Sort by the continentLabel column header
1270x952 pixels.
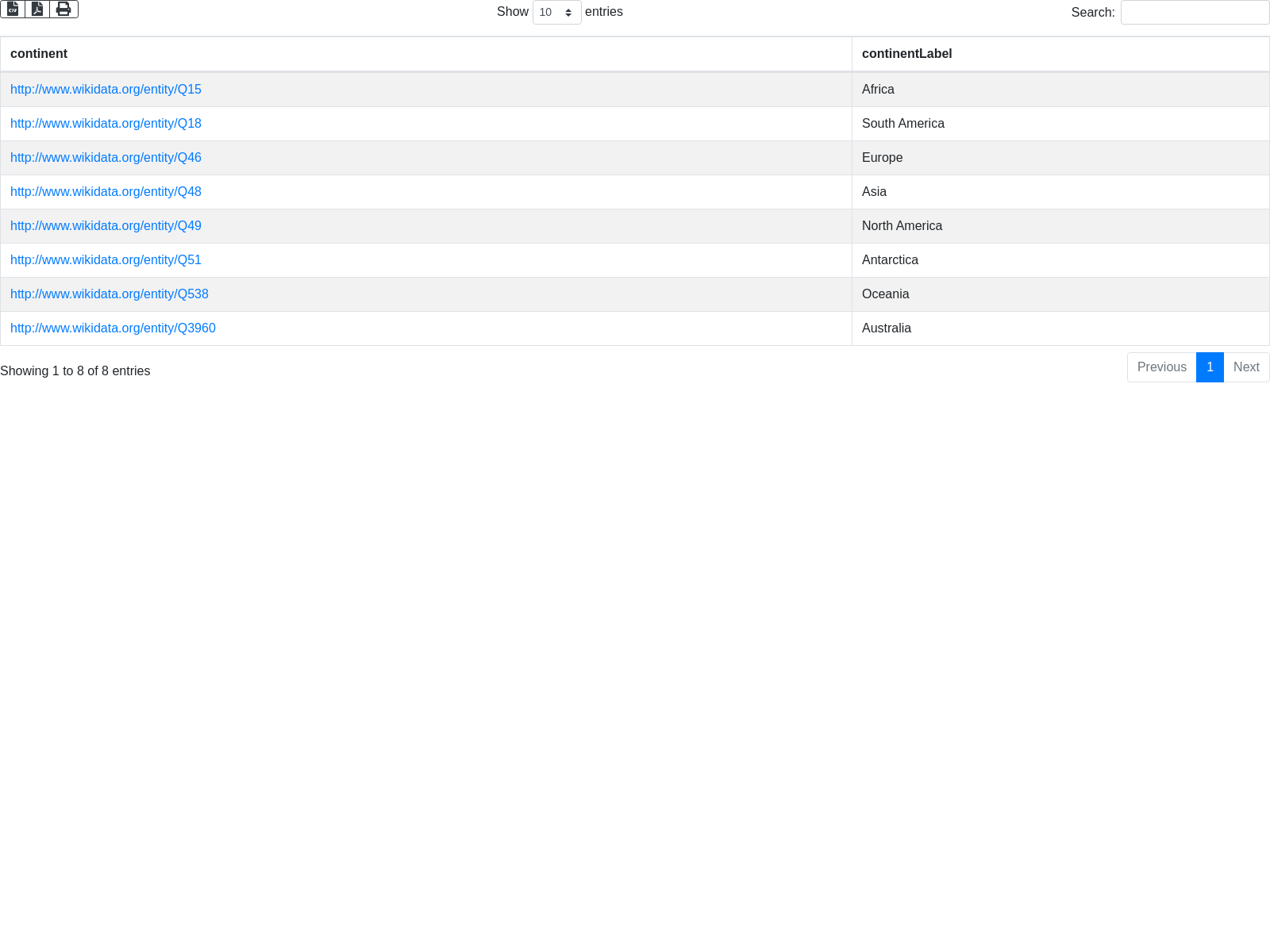[x=906, y=54]
